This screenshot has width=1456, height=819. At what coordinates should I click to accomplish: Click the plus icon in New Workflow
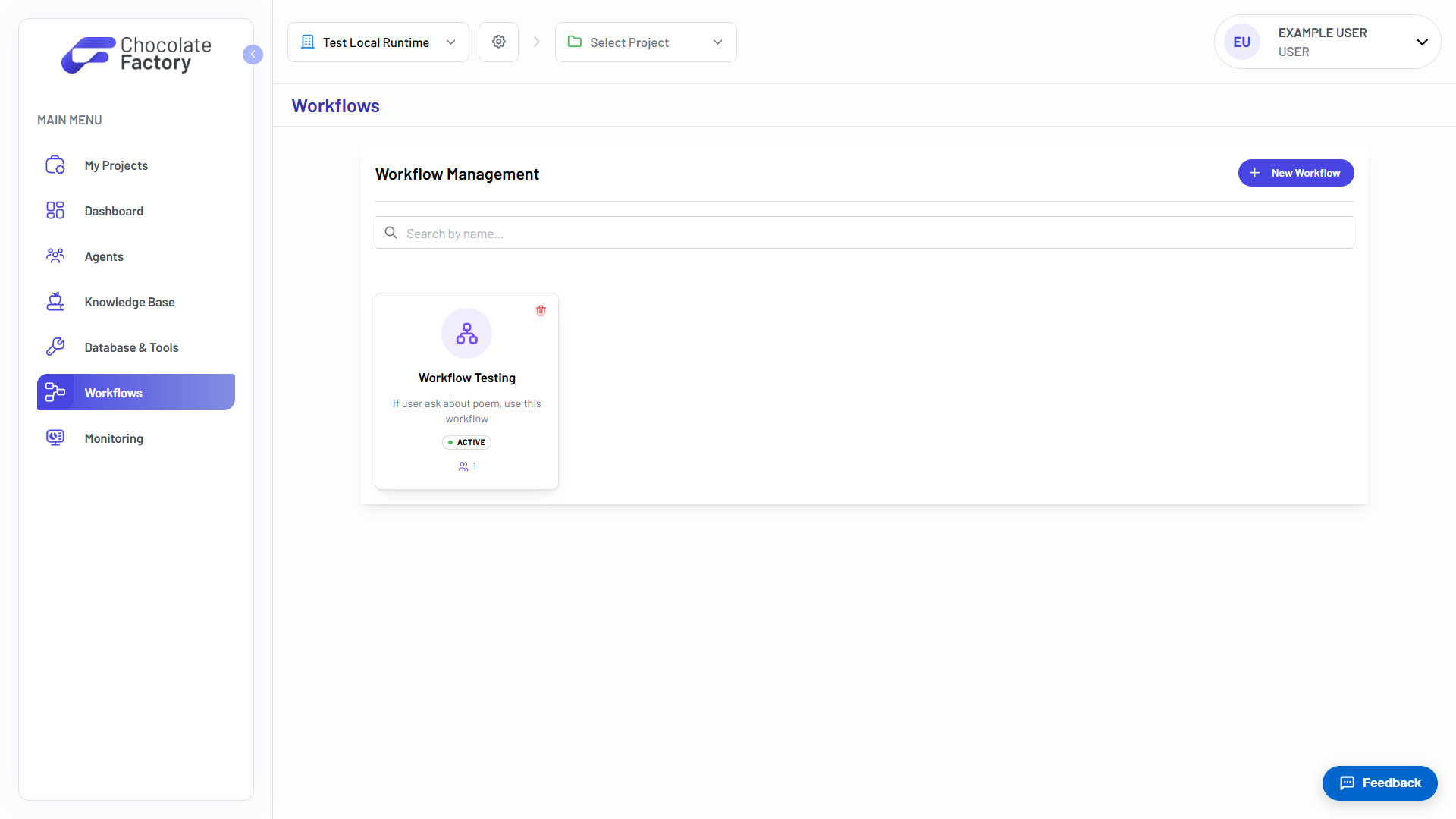point(1254,173)
